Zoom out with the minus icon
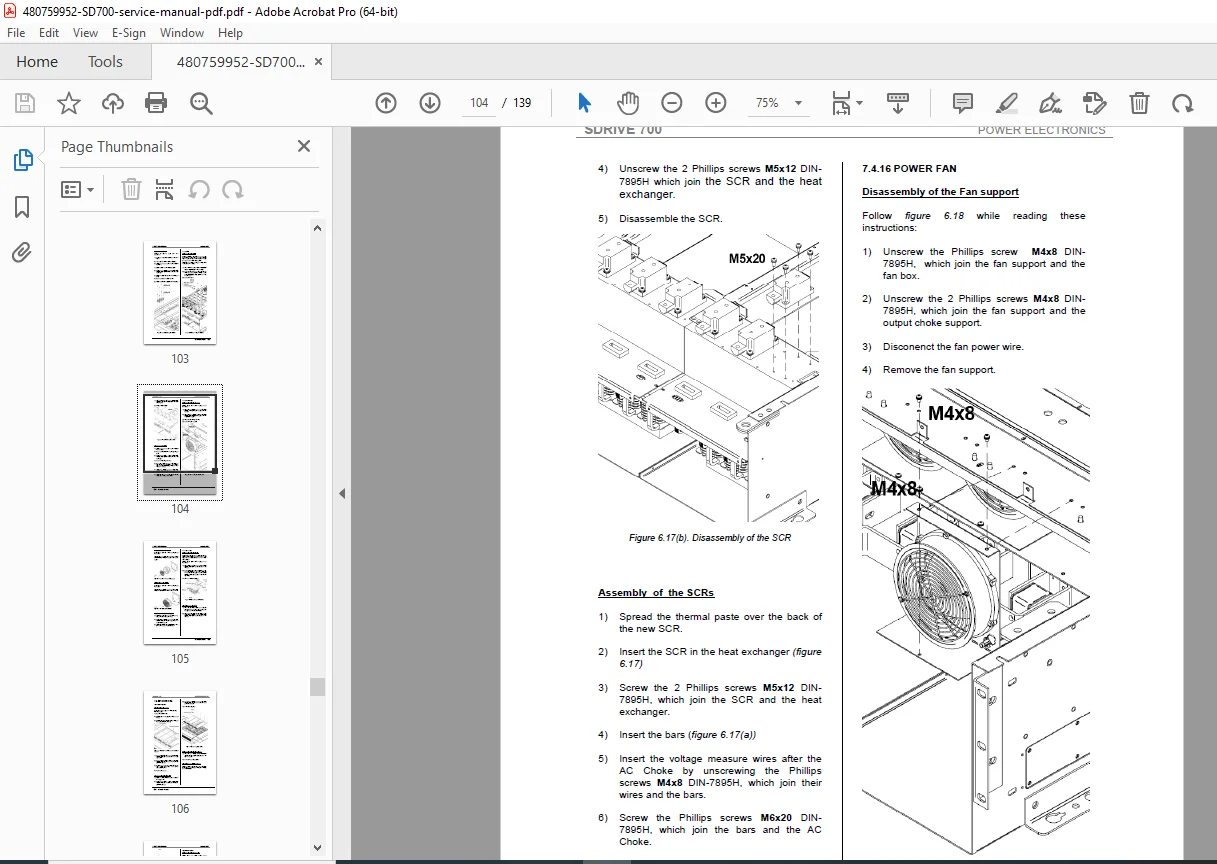 [672, 103]
